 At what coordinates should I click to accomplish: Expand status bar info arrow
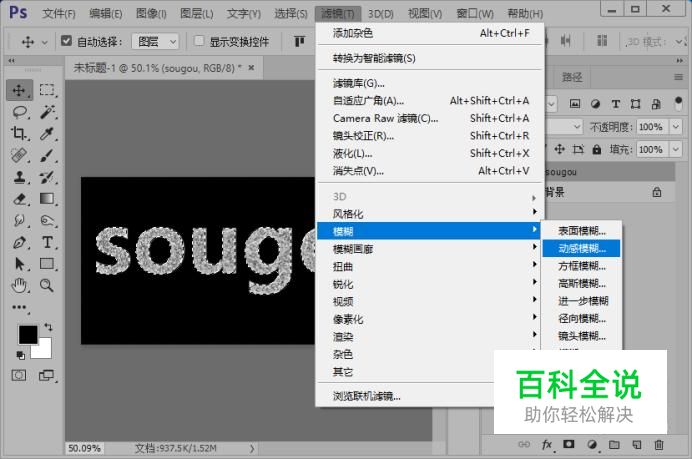point(252,448)
